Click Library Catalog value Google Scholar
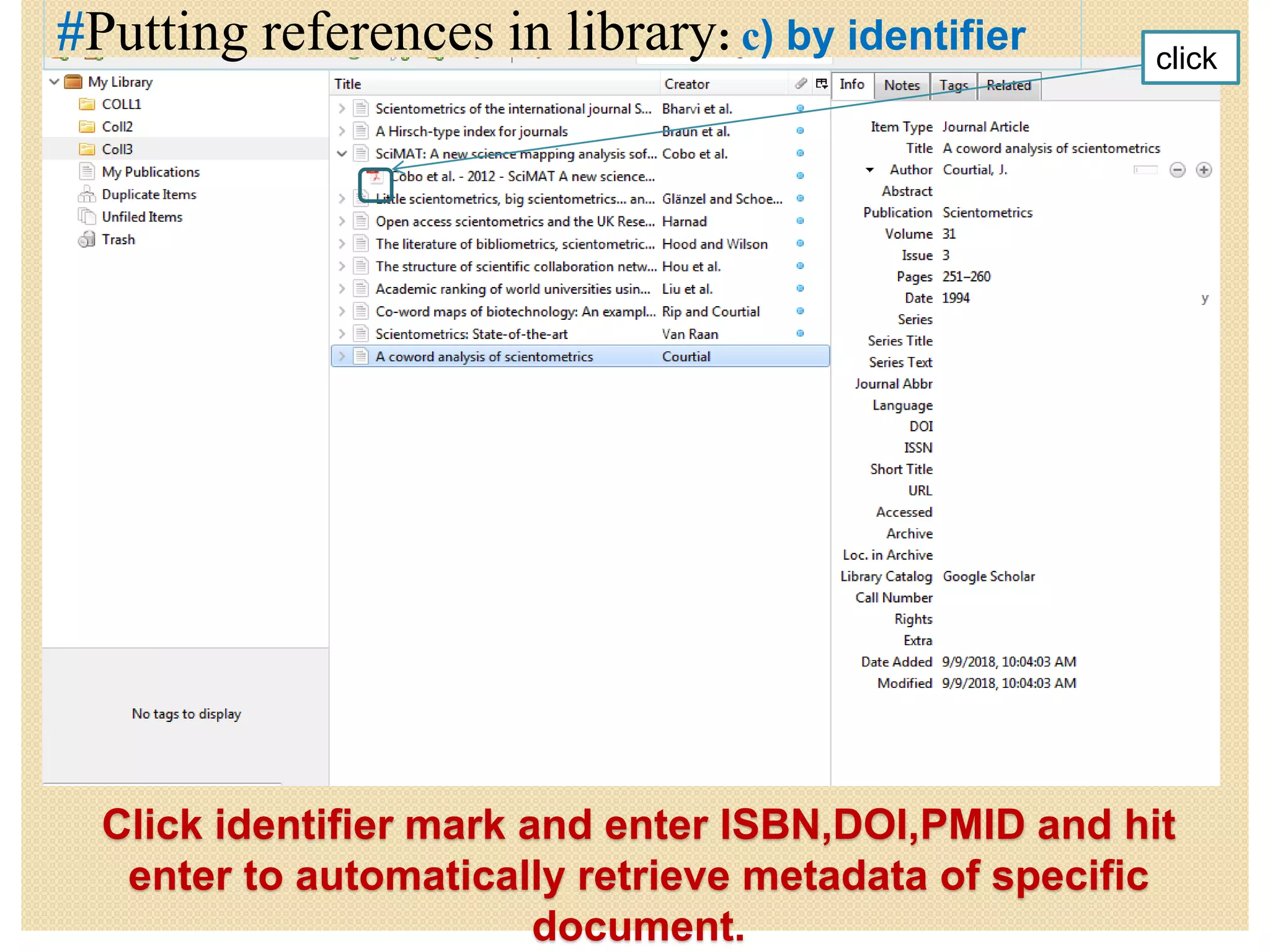 (x=989, y=576)
